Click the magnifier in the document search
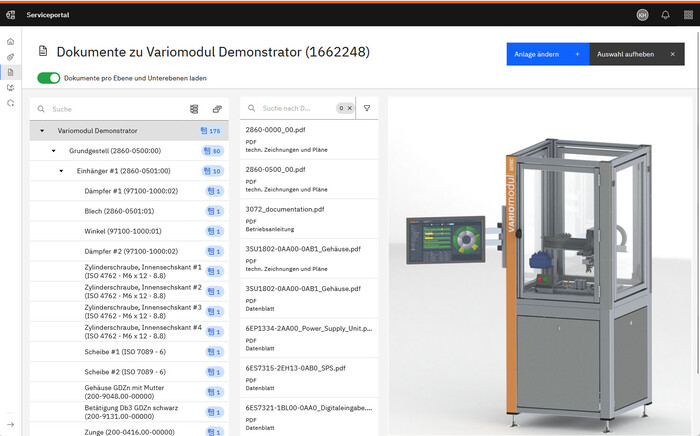700x436 pixels. tap(251, 108)
